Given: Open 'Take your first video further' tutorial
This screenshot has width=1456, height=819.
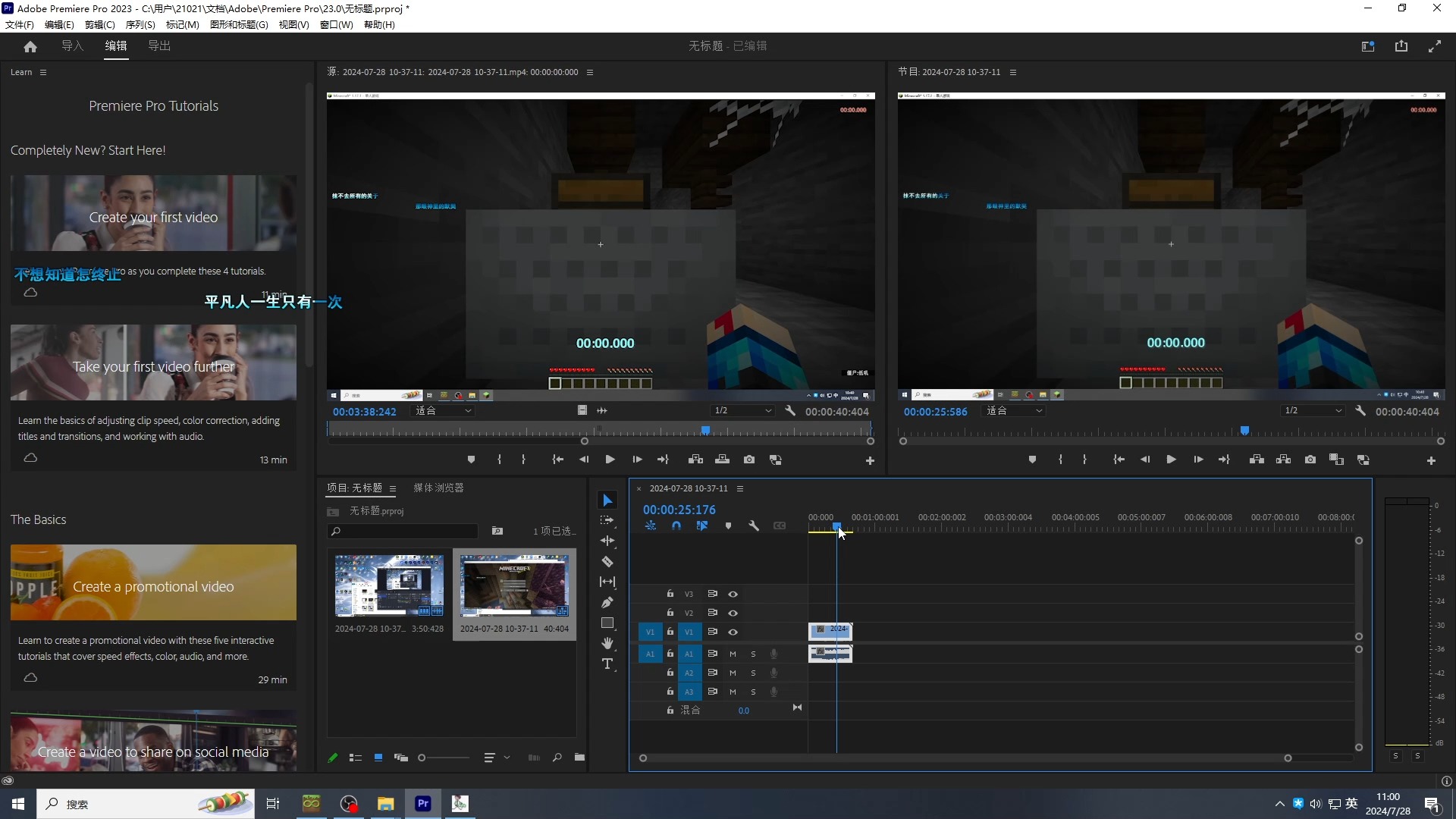Looking at the screenshot, I should pos(153,362).
